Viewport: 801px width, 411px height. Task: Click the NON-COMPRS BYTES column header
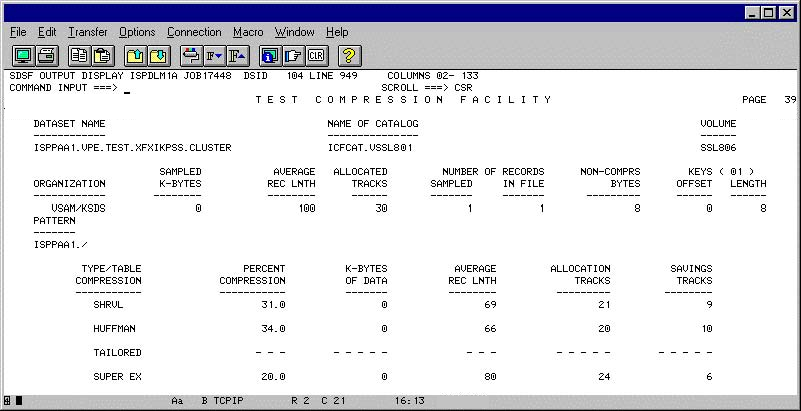pos(610,178)
